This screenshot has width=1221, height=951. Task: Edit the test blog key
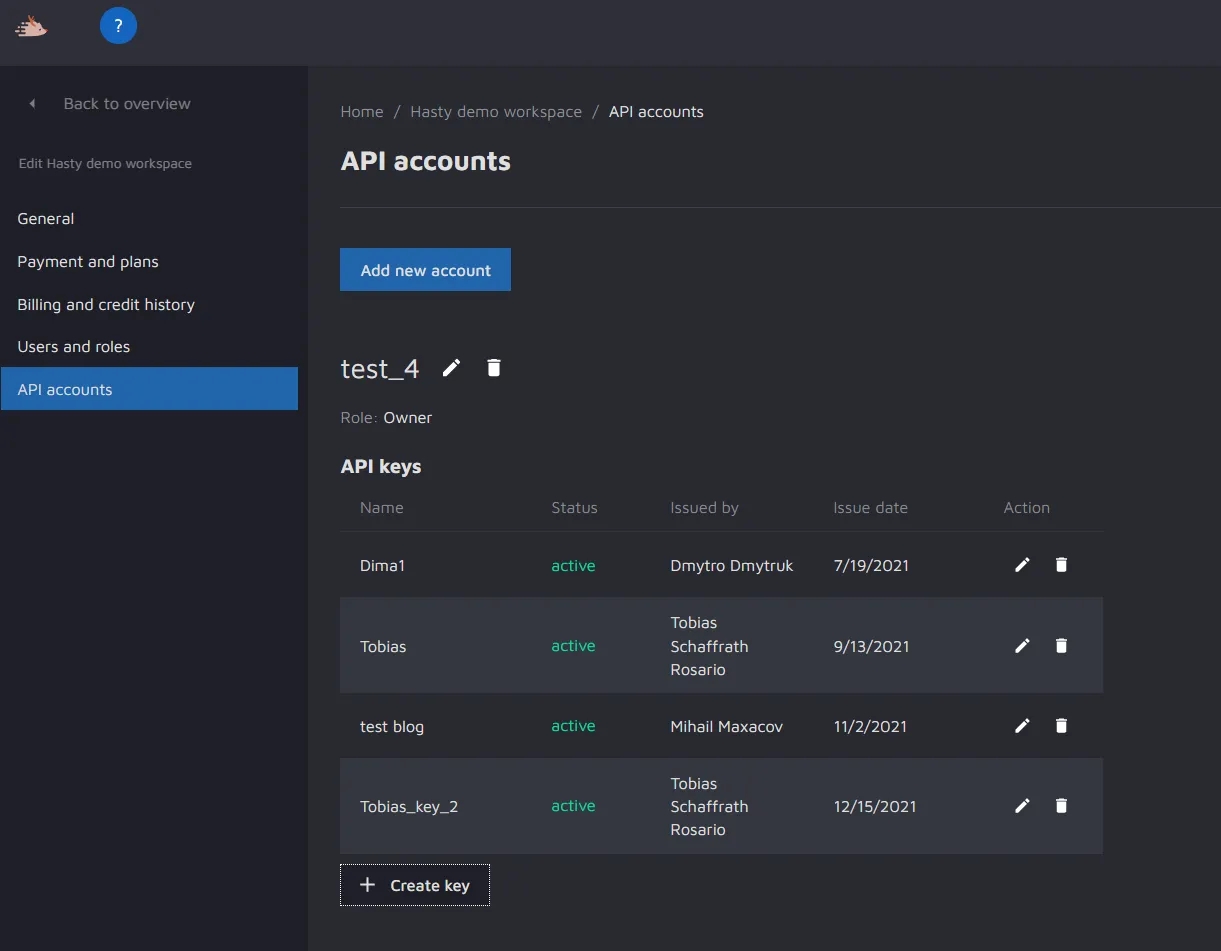pyautogui.click(x=1022, y=726)
